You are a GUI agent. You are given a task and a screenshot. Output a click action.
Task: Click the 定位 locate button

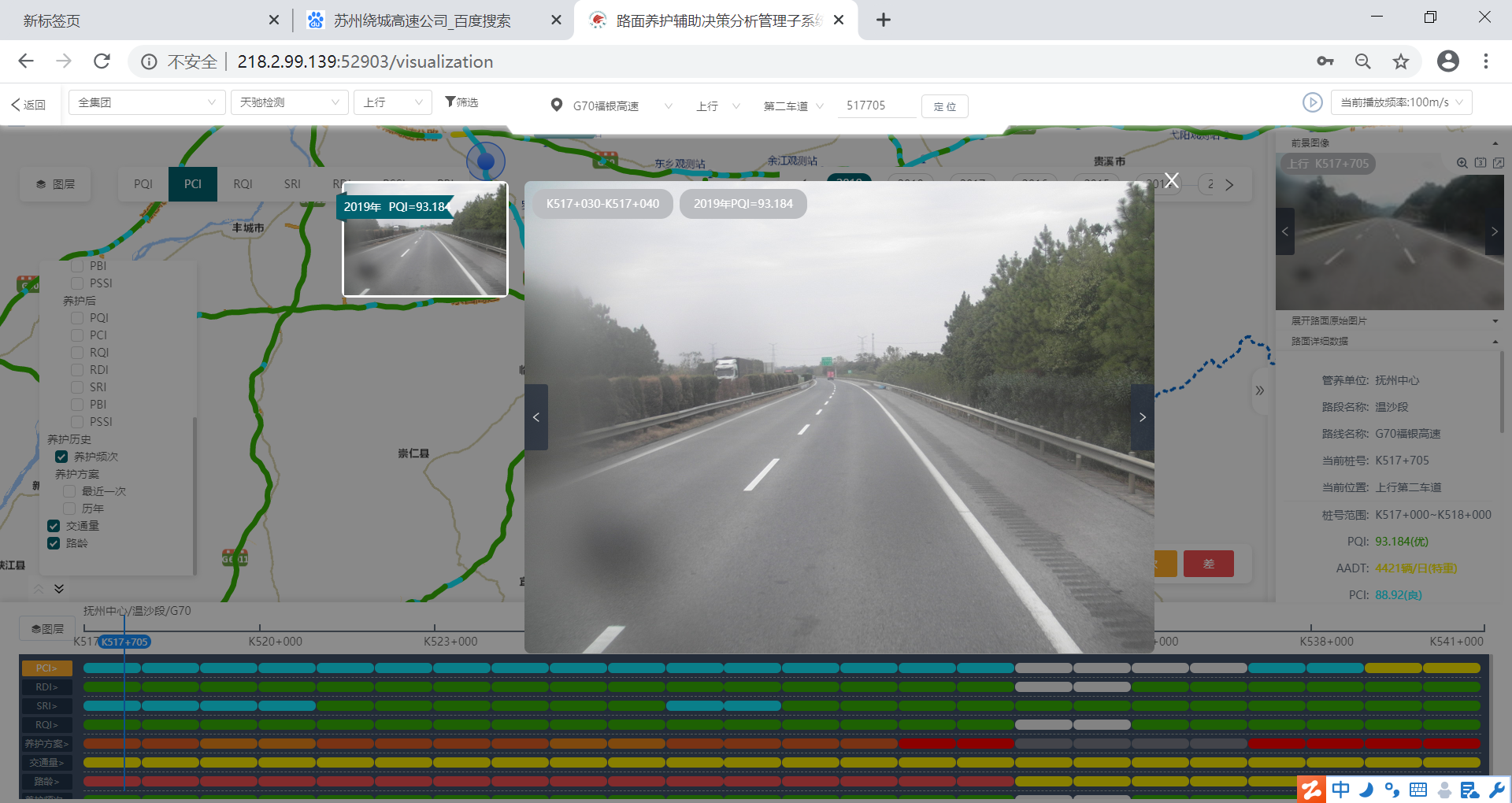pos(944,106)
